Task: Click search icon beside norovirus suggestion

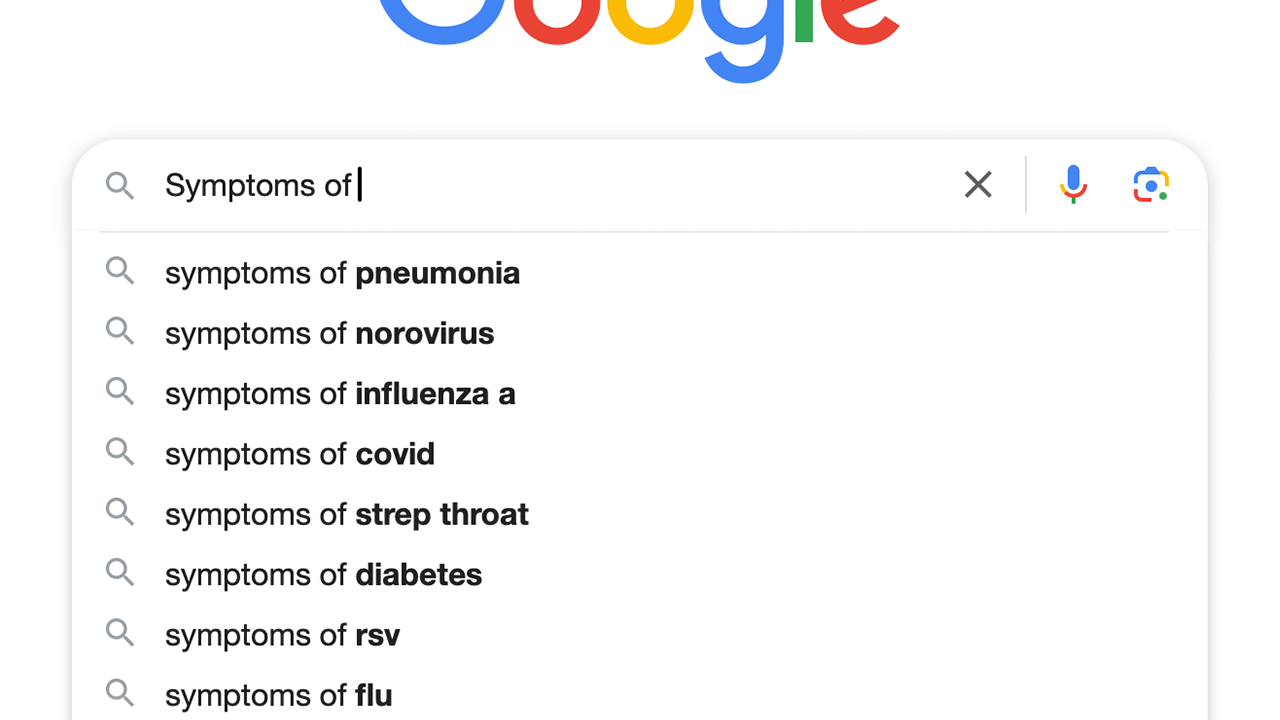Action: 120,331
